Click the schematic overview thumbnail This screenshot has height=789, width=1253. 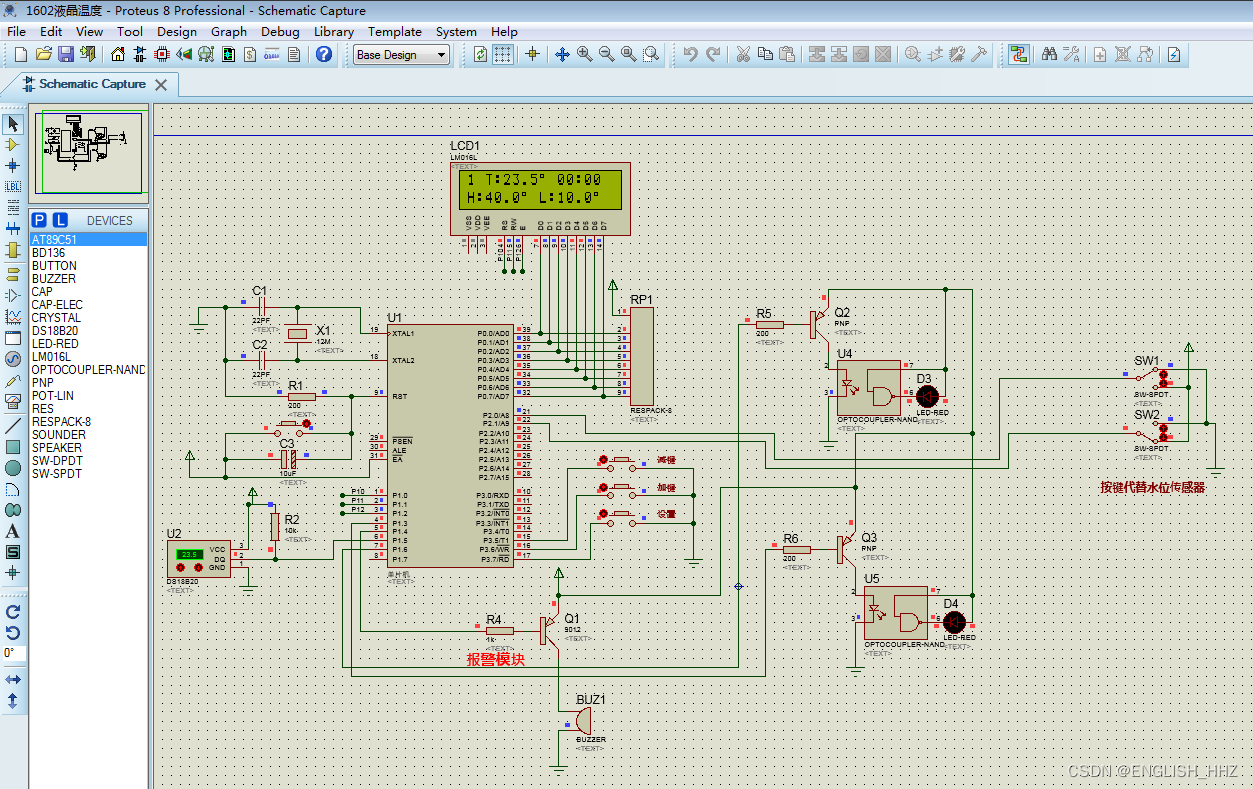89,151
